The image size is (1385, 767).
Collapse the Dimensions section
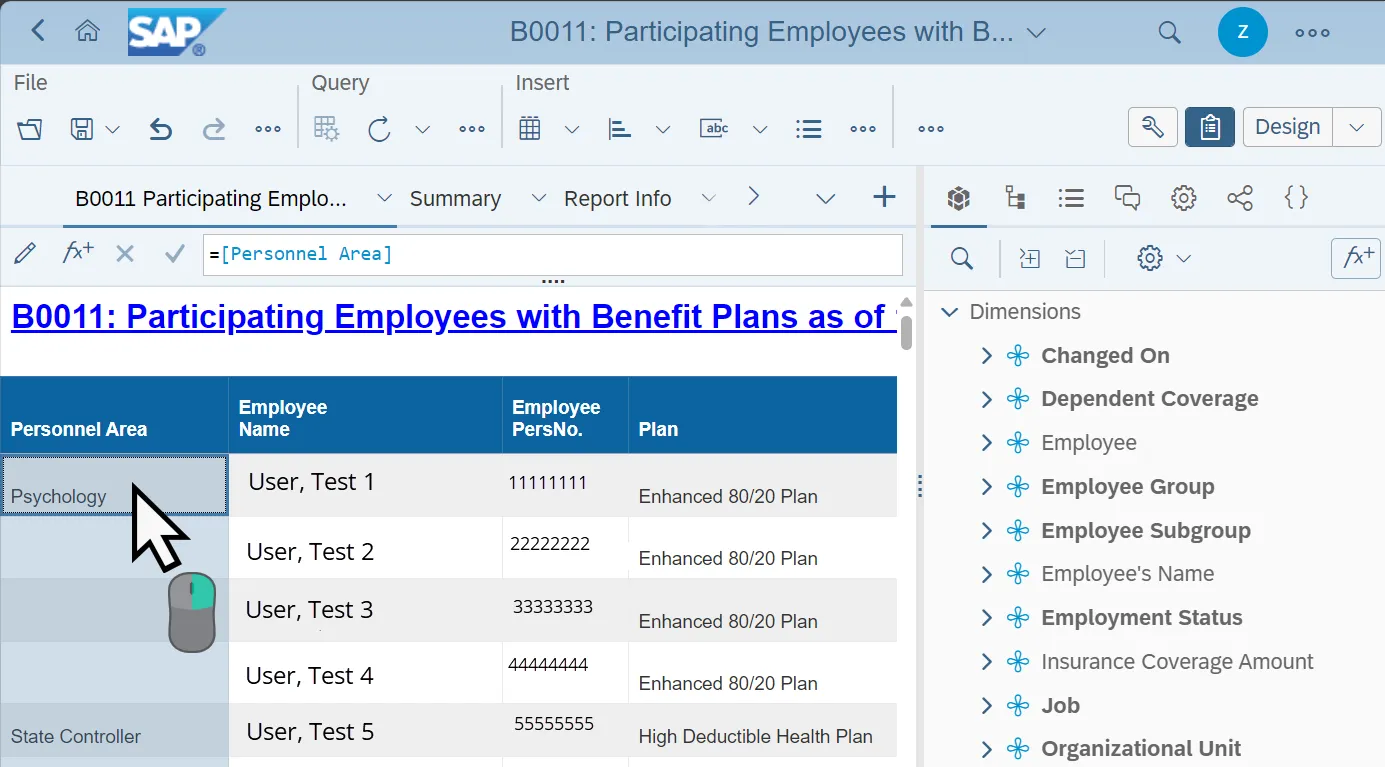click(950, 312)
